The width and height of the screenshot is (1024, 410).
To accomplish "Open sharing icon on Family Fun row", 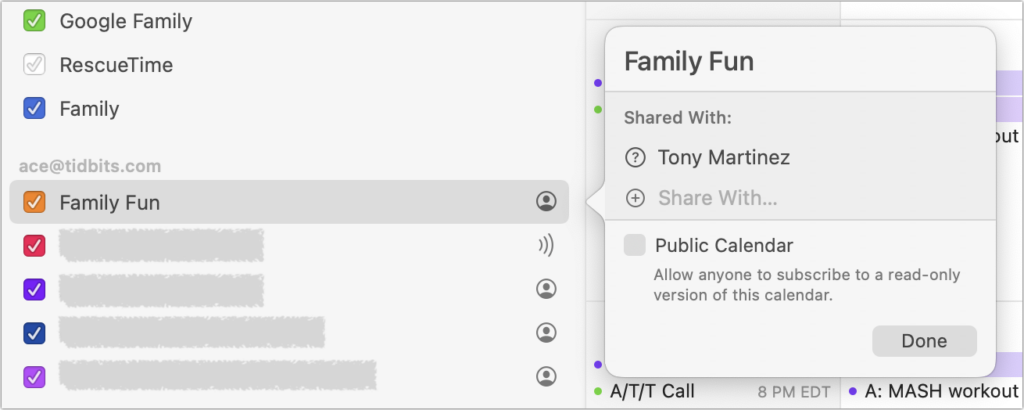I will [546, 202].
